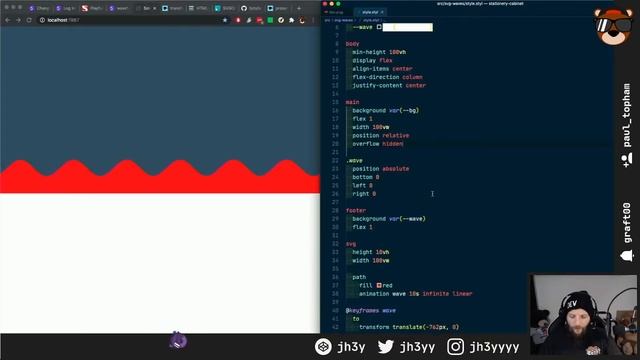
Task: Go back in the browser
Action: pos(8,20)
